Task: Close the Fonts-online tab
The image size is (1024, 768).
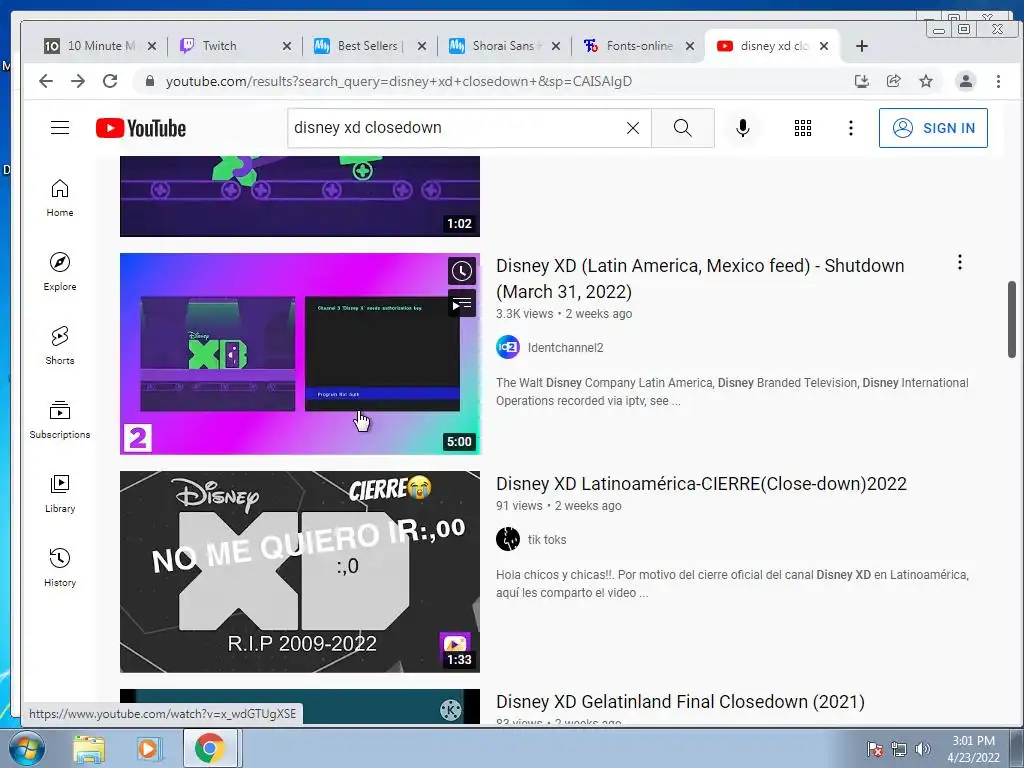Action: [690, 46]
